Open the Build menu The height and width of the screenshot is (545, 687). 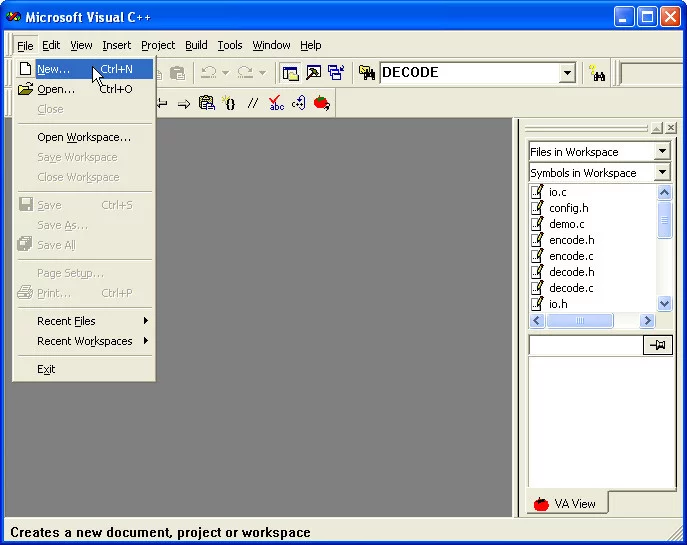196,45
